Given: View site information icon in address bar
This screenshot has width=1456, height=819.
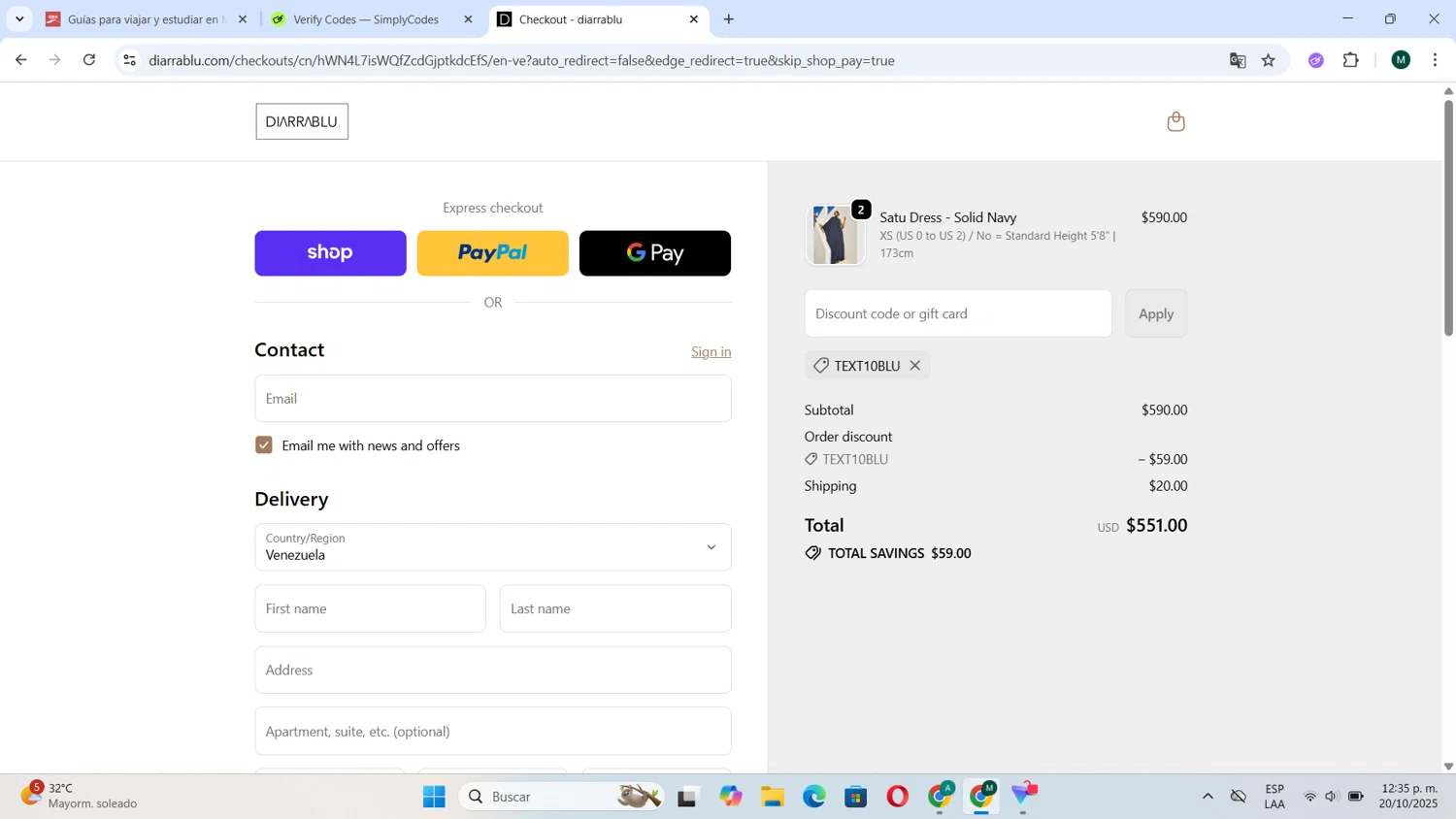Looking at the screenshot, I should coord(129,60).
